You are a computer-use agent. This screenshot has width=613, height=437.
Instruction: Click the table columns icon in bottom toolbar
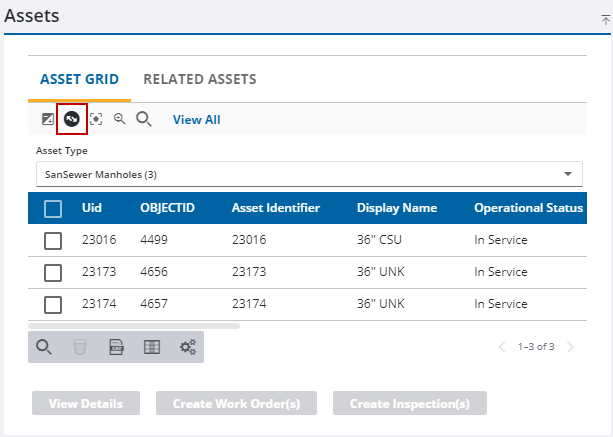tap(151, 347)
